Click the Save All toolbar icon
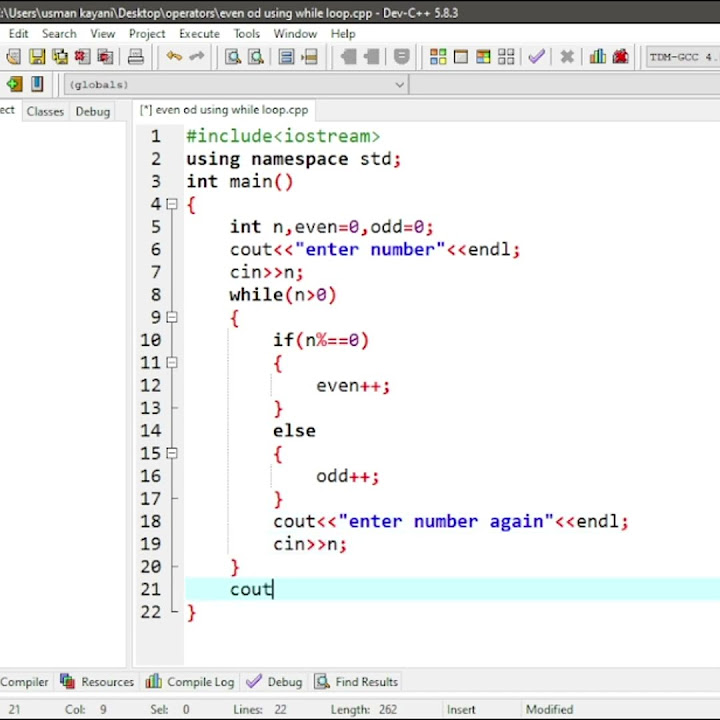Screen dimensions: 720x720 (x=60, y=57)
